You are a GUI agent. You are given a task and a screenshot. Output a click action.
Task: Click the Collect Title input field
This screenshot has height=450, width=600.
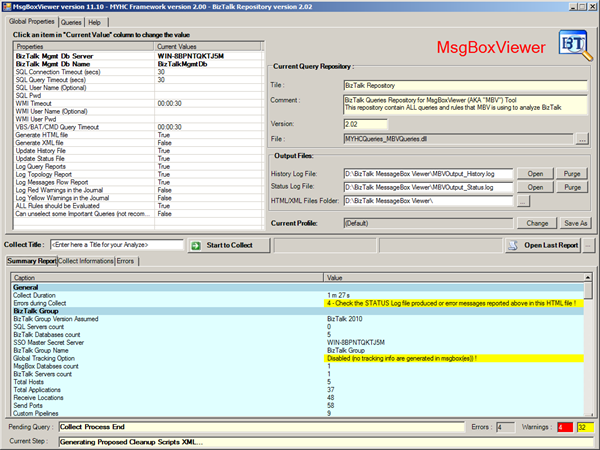point(115,244)
